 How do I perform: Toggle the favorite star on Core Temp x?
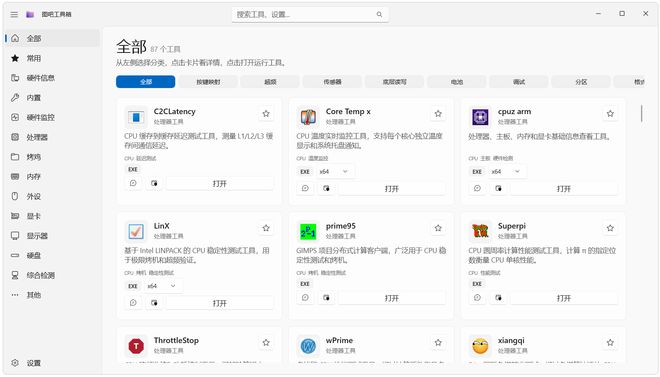click(x=438, y=114)
